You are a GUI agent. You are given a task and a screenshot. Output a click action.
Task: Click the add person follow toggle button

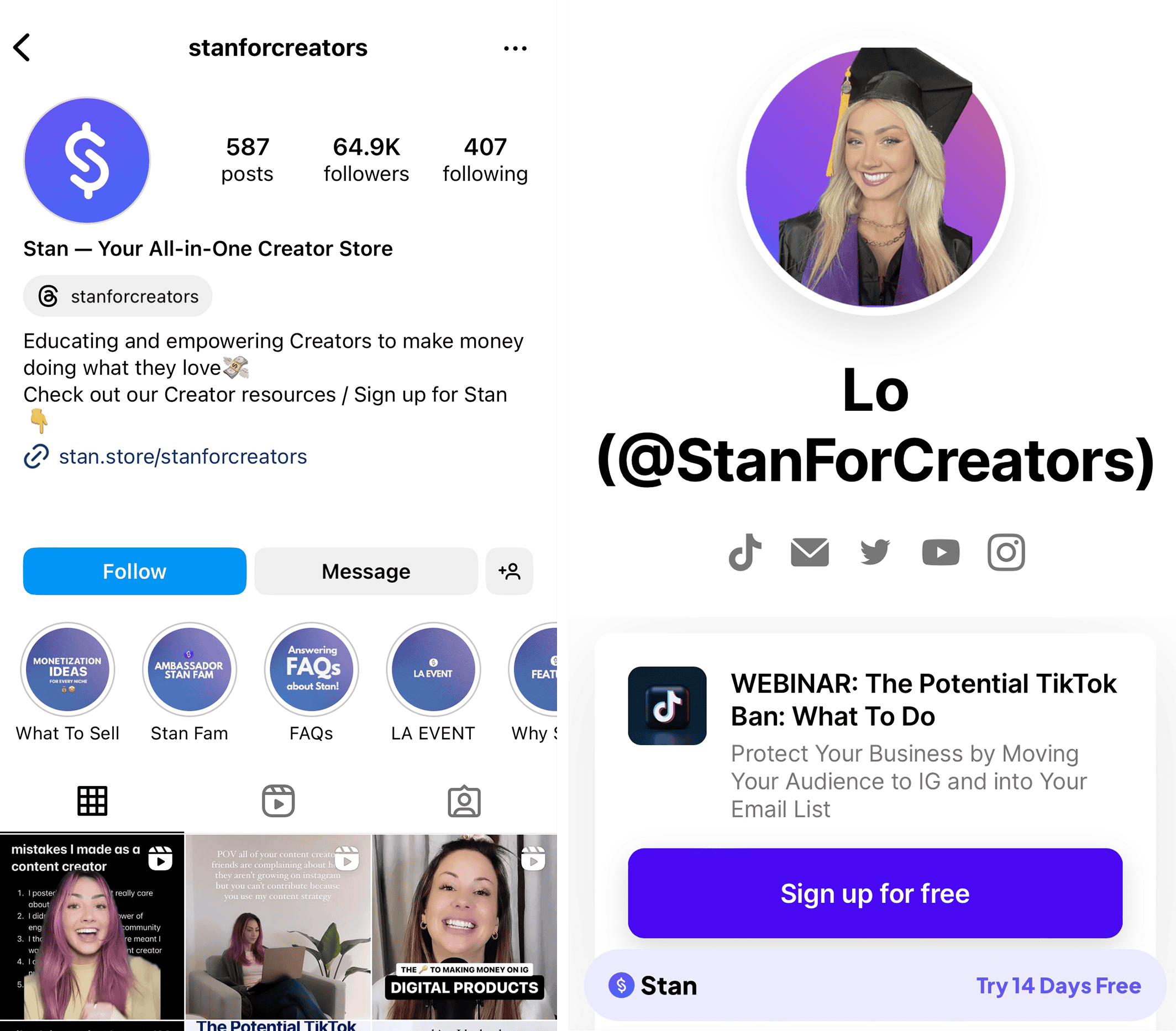(510, 570)
